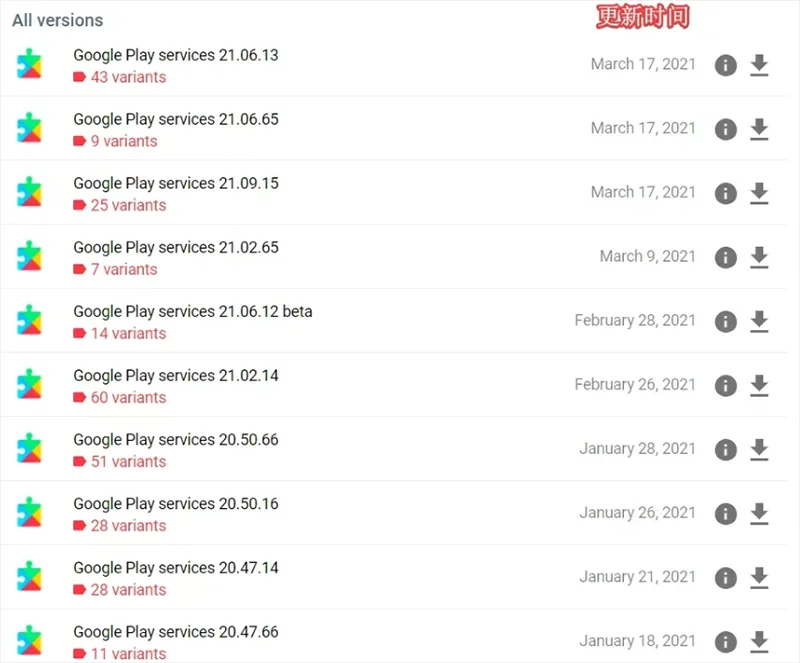The width and height of the screenshot is (800, 663).
Task: Download Google Play services 20.50.66
Action: click(x=759, y=449)
